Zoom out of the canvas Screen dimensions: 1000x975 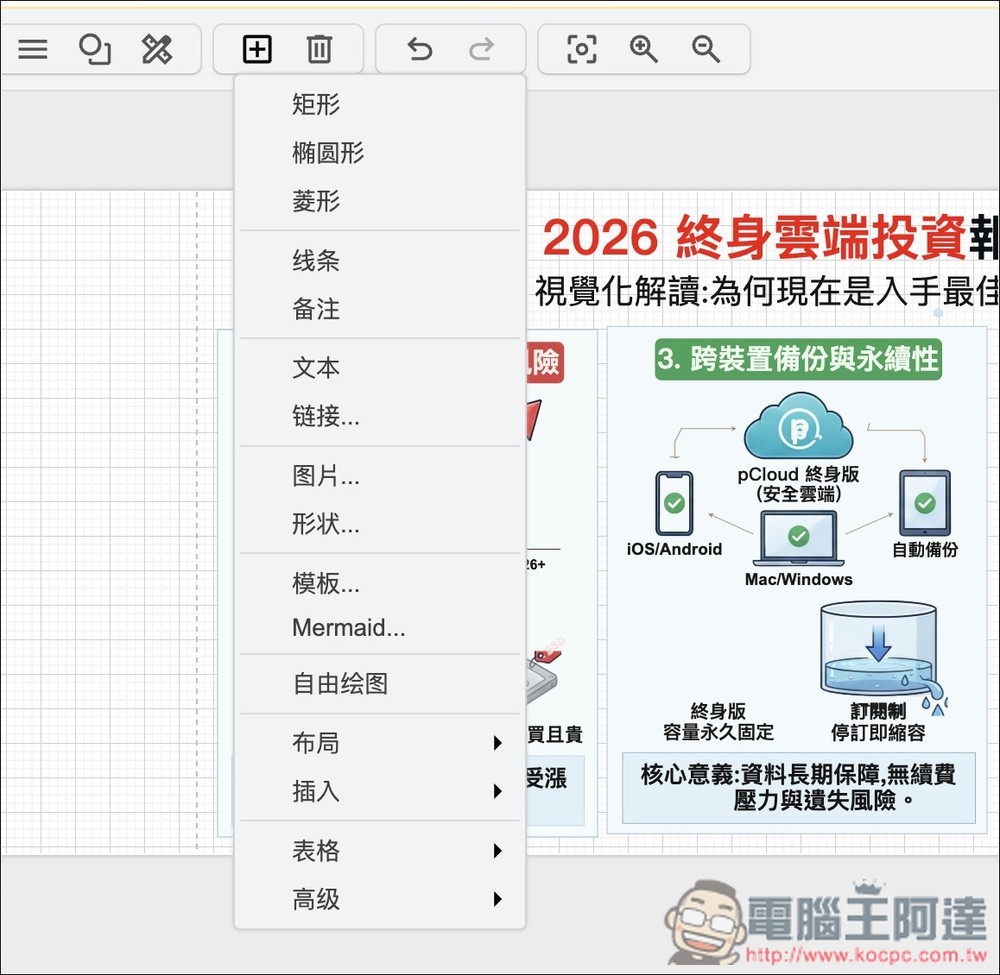coord(705,49)
